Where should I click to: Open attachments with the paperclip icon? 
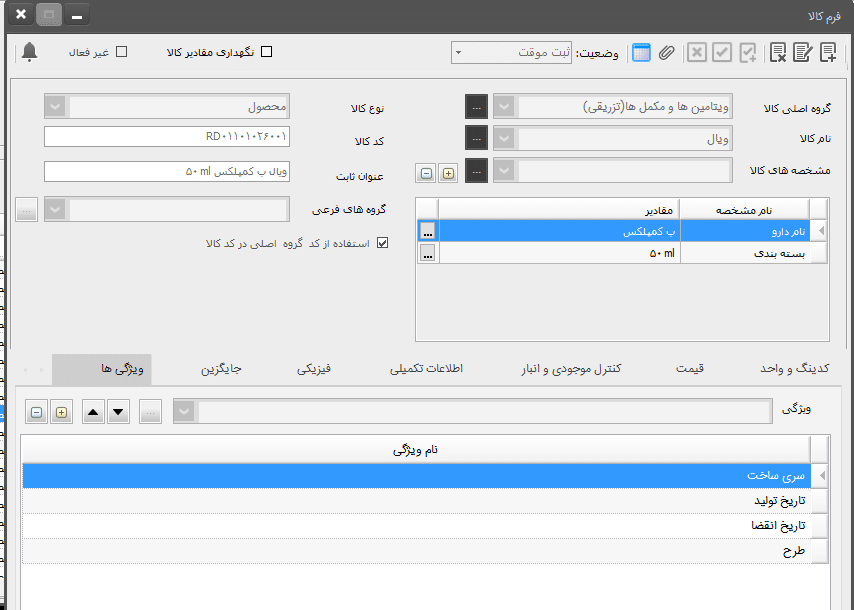pyautogui.click(x=667, y=53)
